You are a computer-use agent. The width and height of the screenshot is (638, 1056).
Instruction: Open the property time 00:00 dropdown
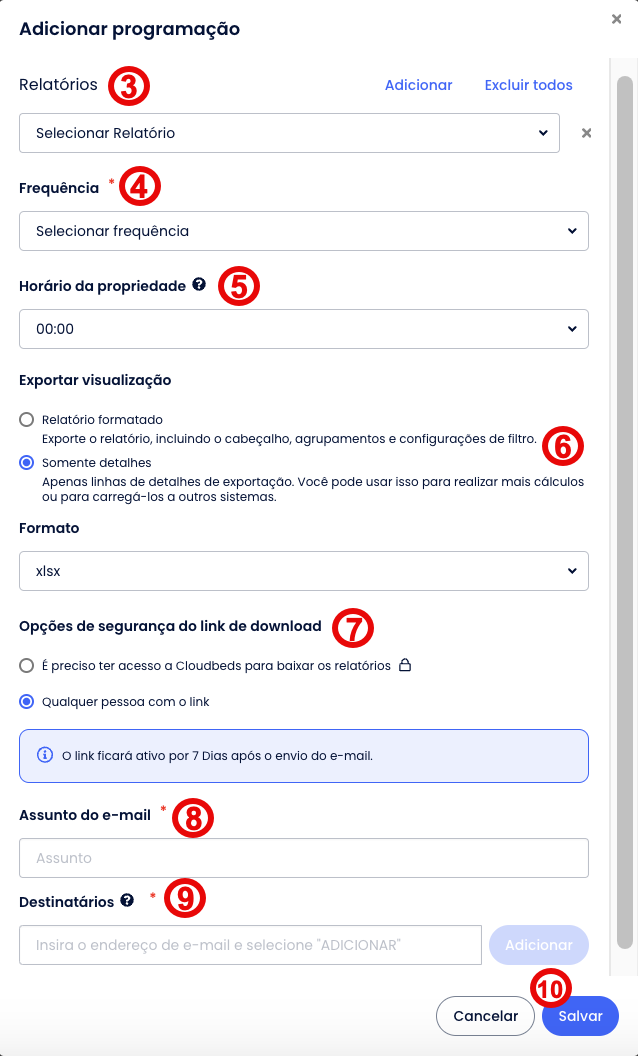point(304,329)
